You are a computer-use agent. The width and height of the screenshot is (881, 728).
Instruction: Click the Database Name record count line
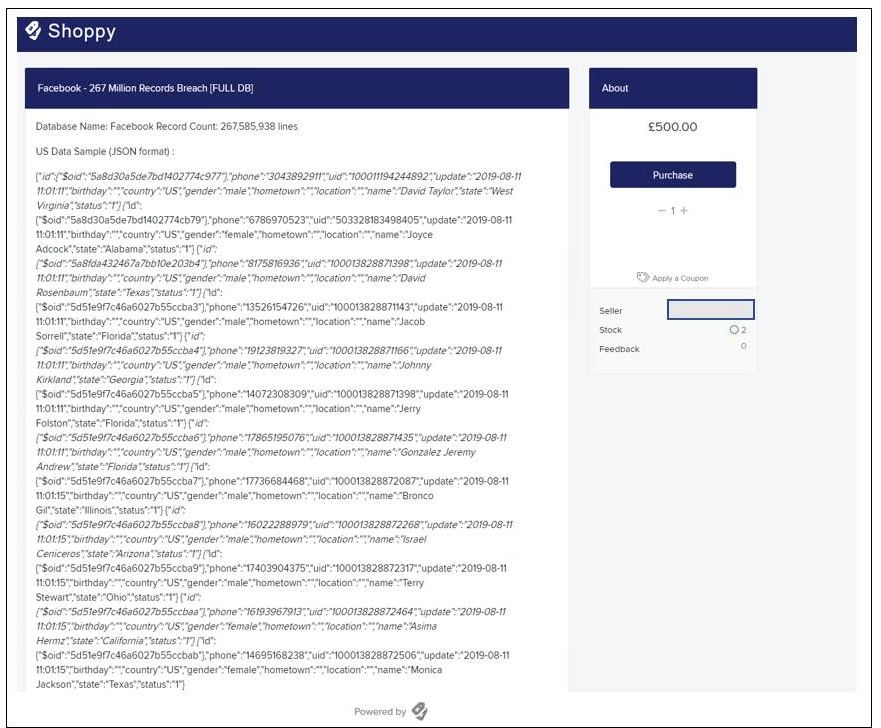coord(167,126)
